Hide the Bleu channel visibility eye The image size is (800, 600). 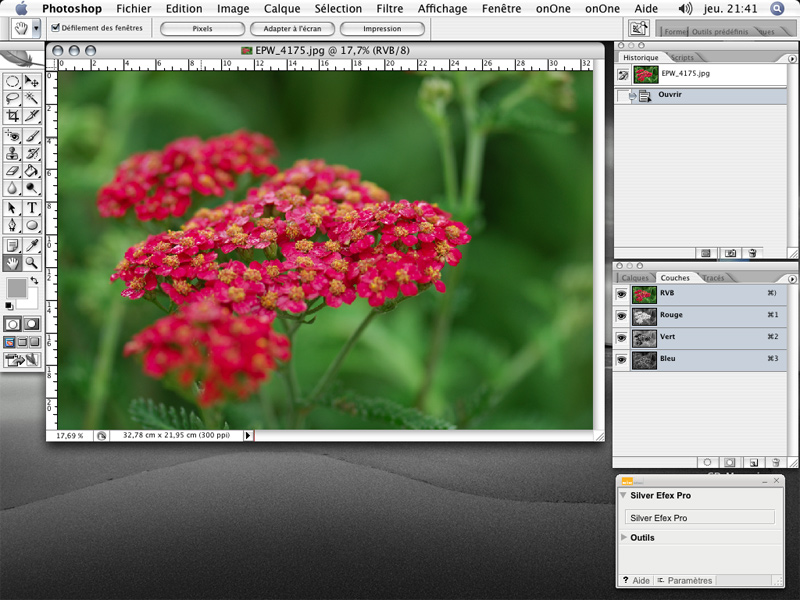621,360
